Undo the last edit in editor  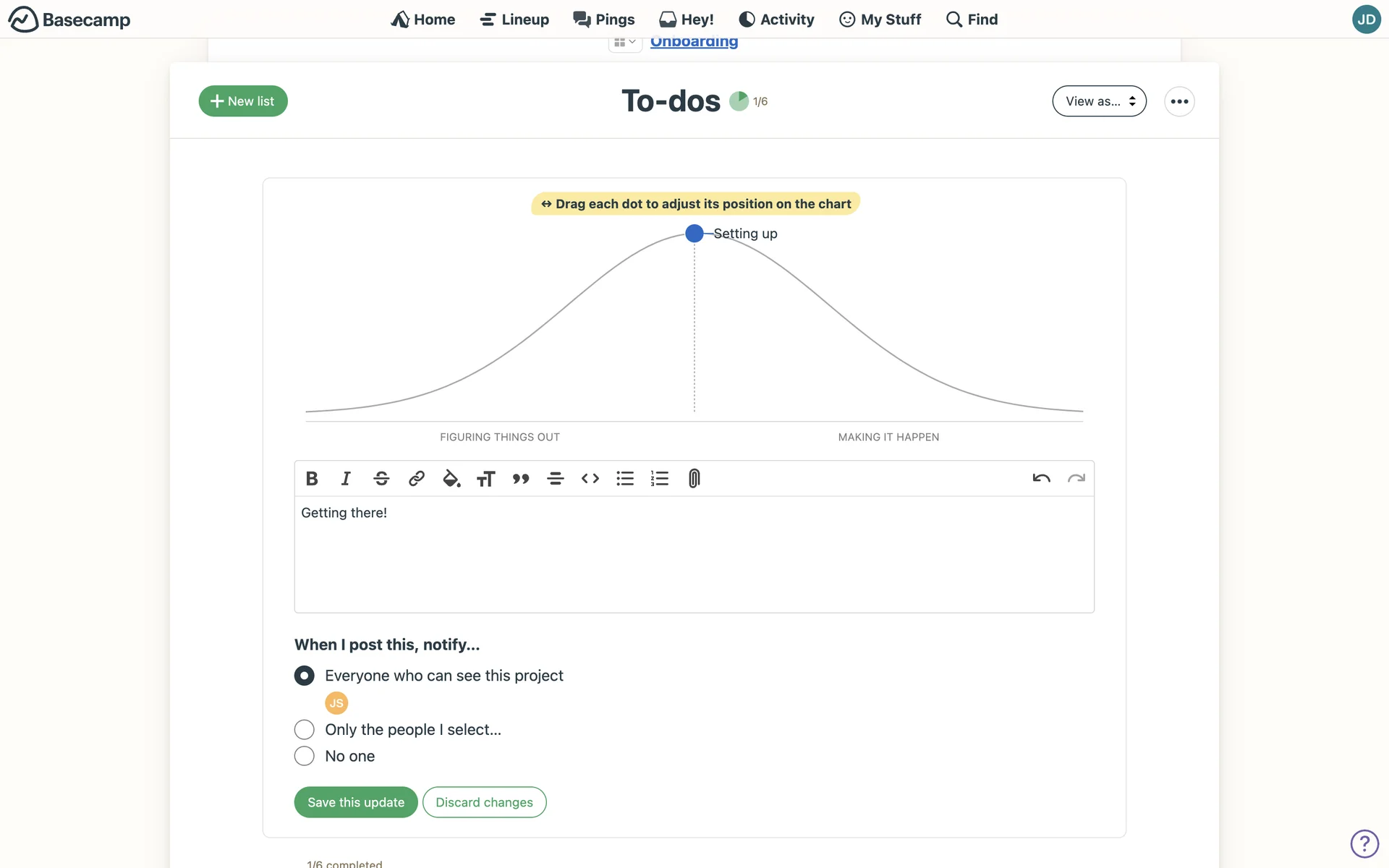1041,479
